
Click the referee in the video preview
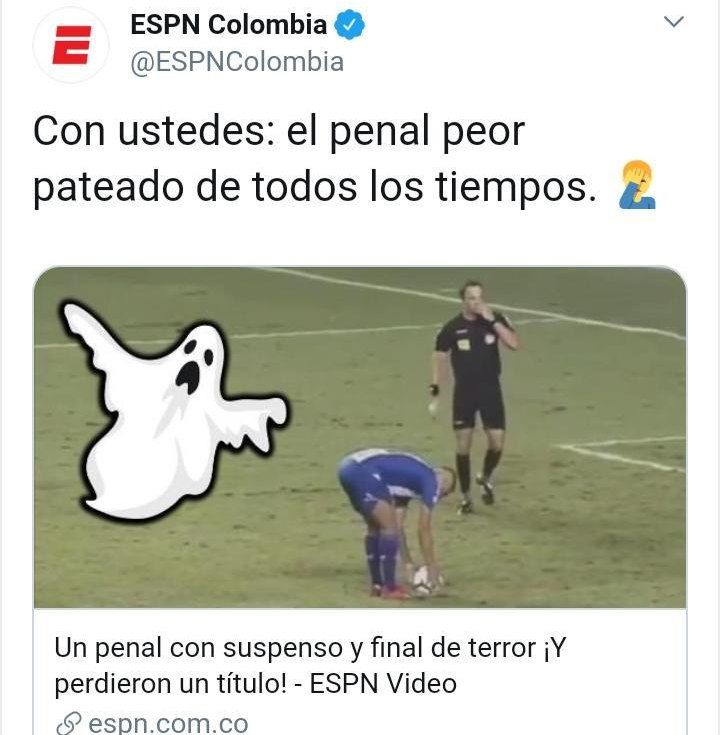tap(474, 396)
